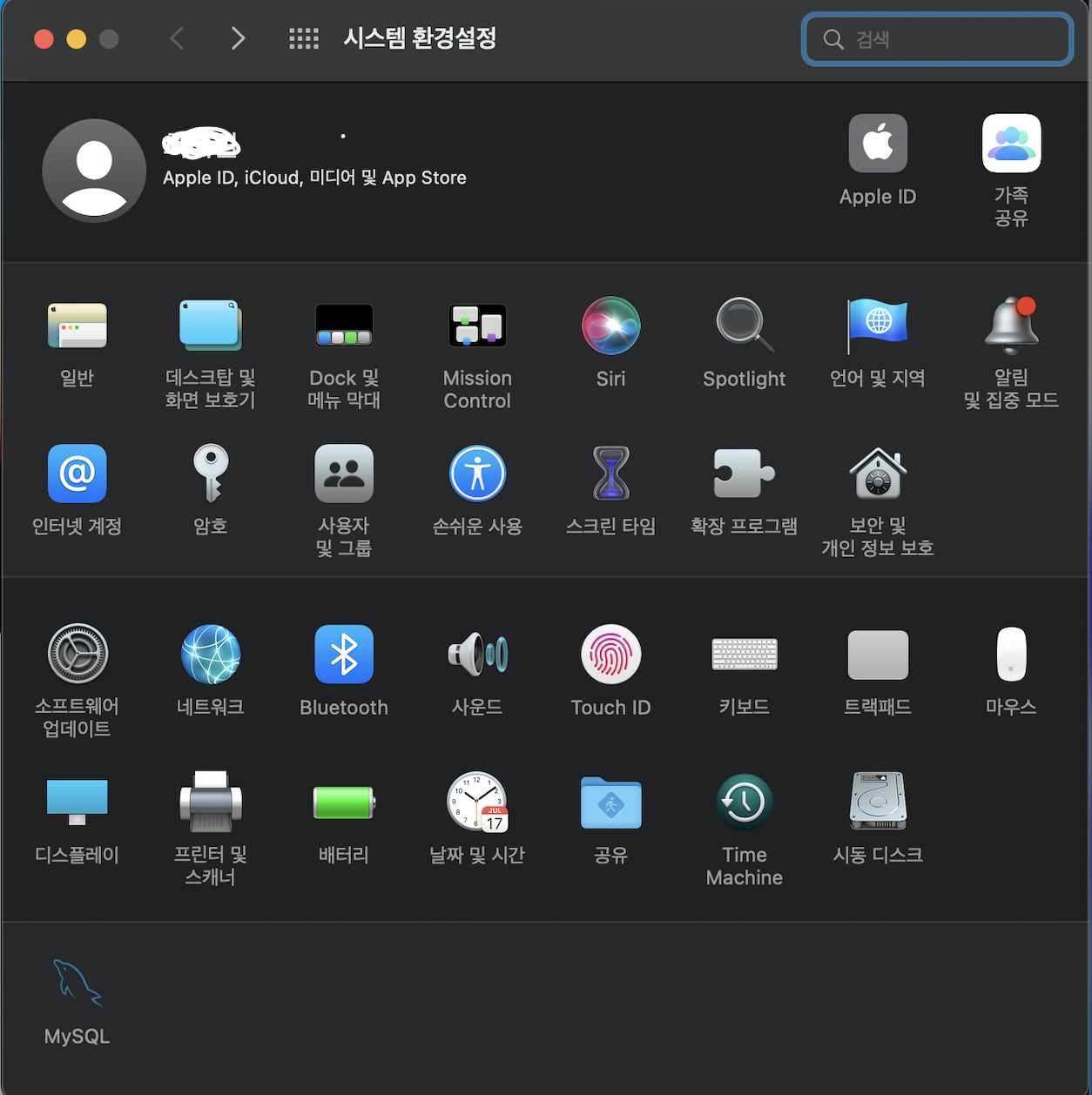Viewport: 1092px width, 1095px height.
Task: Go back with the left chevron
Action: pos(177,38)
